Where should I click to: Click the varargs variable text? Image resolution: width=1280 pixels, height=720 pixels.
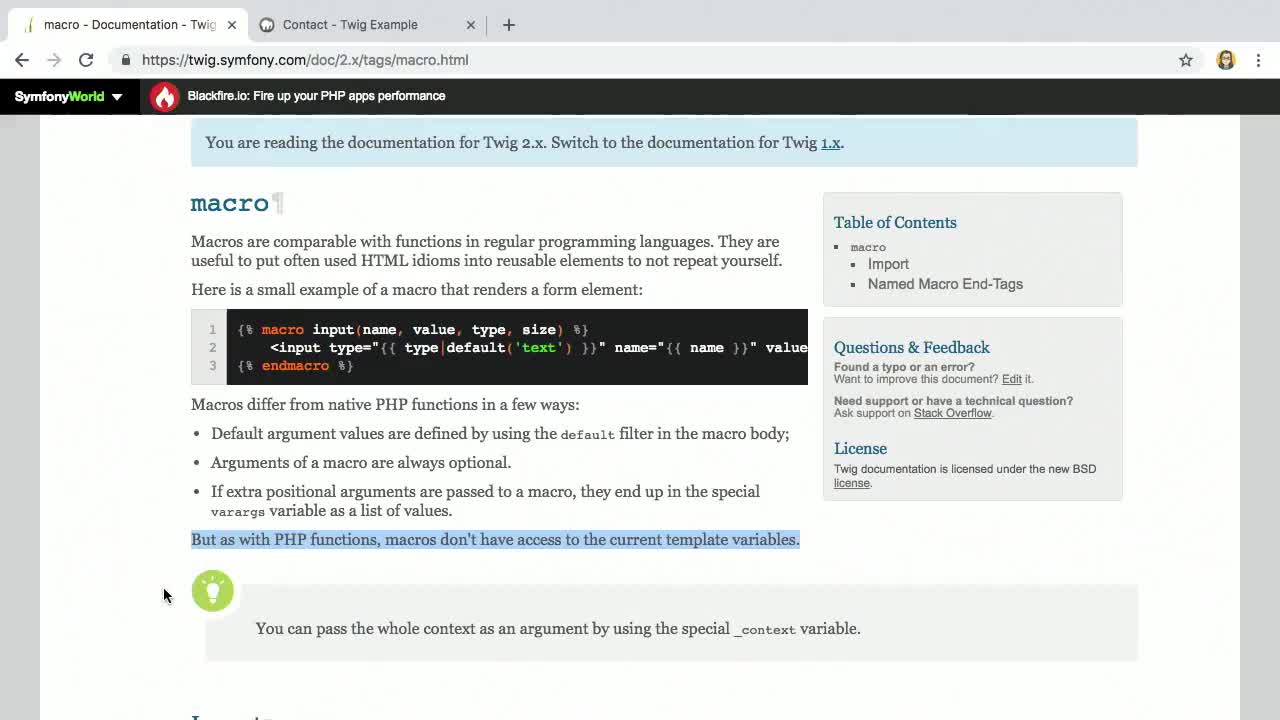click(238, 511)
